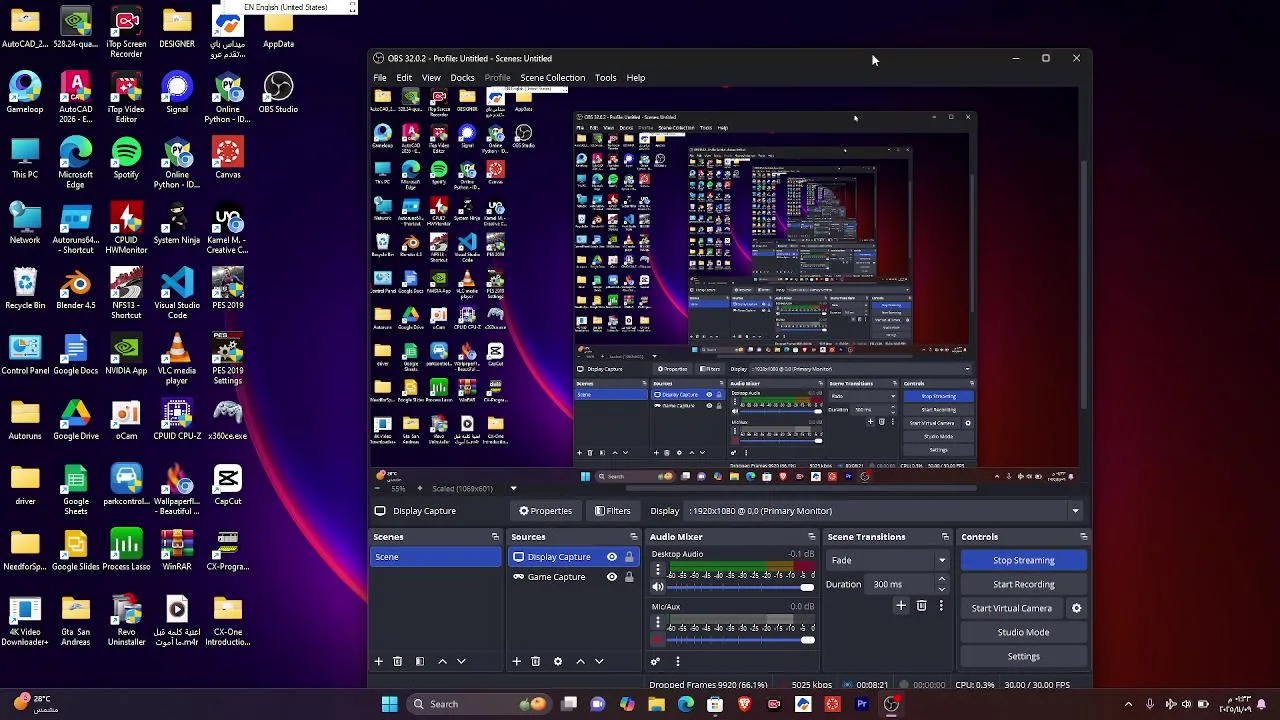Mute Desktop Audio with the speaker icon
The width and height of the screenshot is (1280, 720).
click(x=658, y=587)
